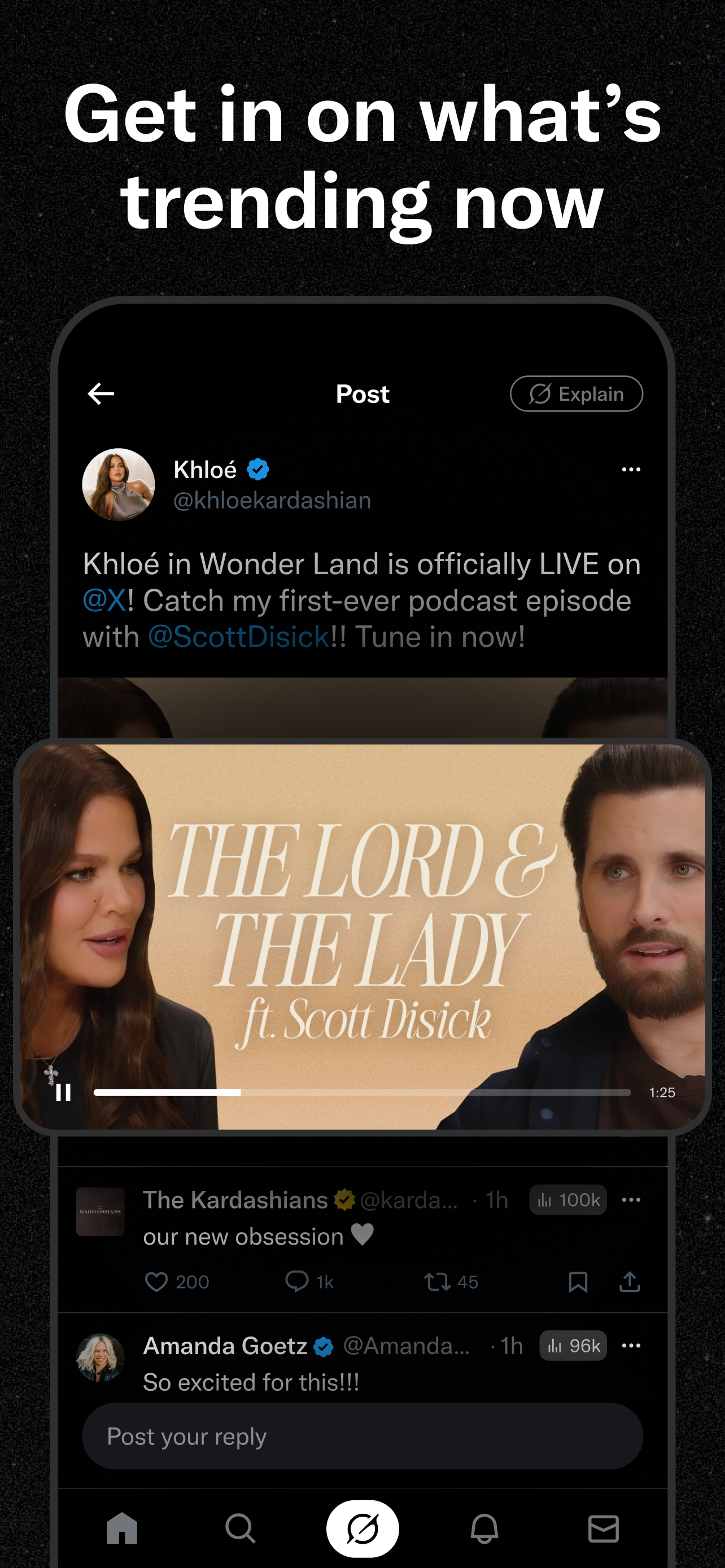Tap the Post your reply field

click(362, 1436)
